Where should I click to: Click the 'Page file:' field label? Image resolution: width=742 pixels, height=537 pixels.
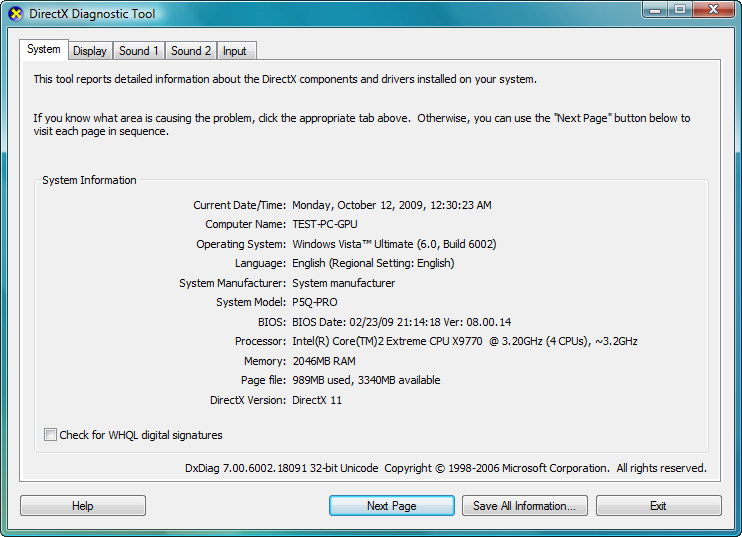(264, 380)
